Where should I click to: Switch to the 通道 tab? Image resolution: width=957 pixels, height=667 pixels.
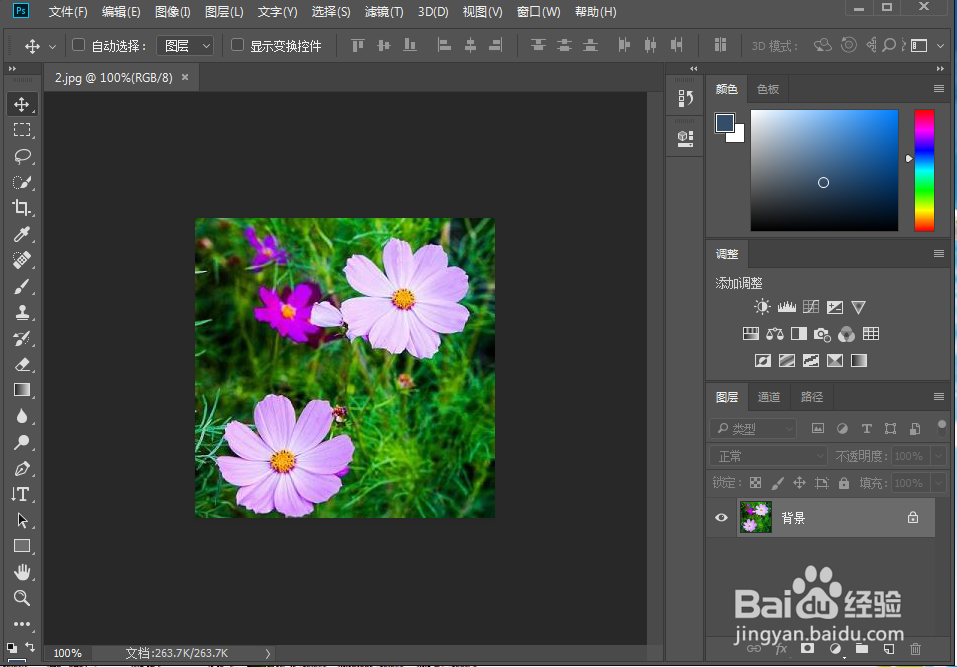point(768,397)
